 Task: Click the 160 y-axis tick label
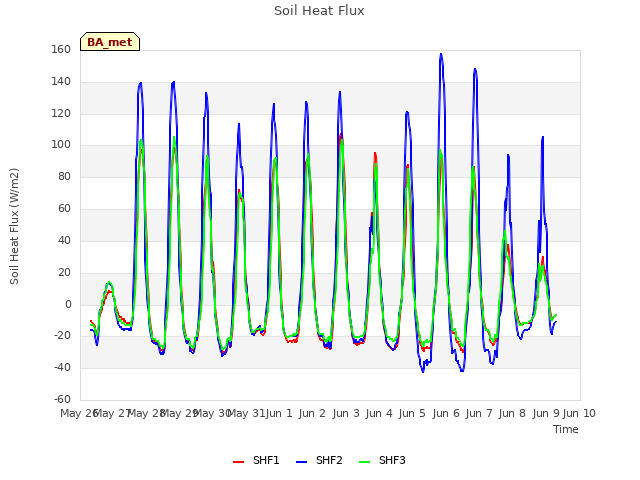[x=61, y=49]
